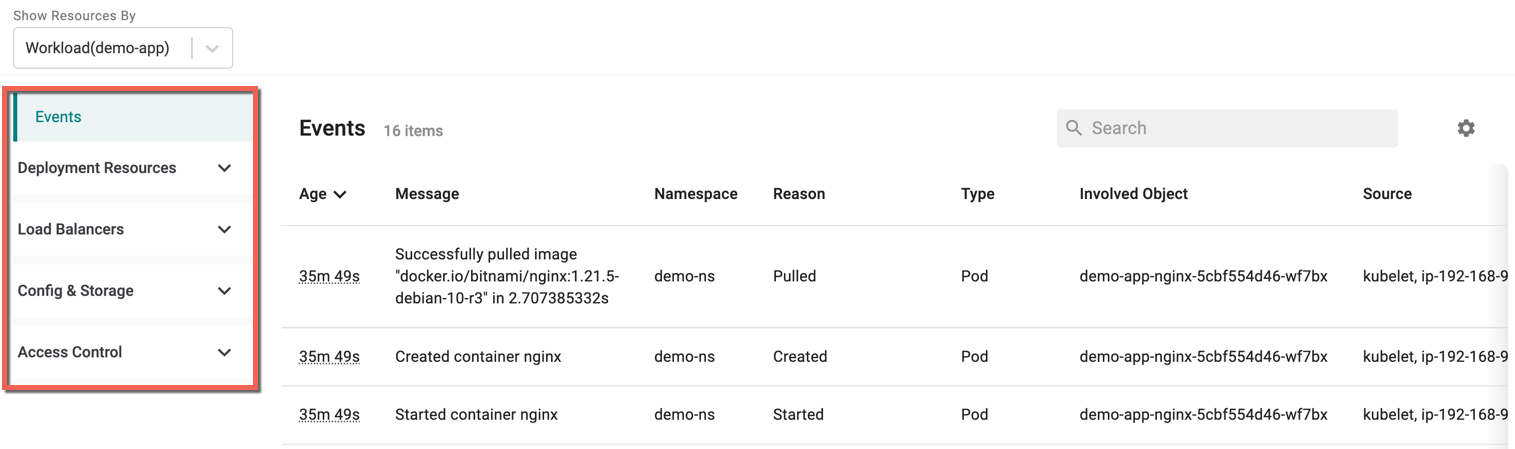This screenshot has width=1515, height=449.
Task: Expand the Deployment Resources chevron
Action: (x=224, y=168)
